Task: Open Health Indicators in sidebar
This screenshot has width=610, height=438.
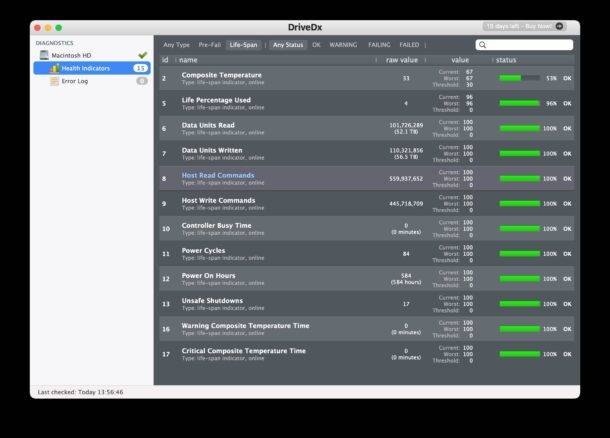Action: 92,68
